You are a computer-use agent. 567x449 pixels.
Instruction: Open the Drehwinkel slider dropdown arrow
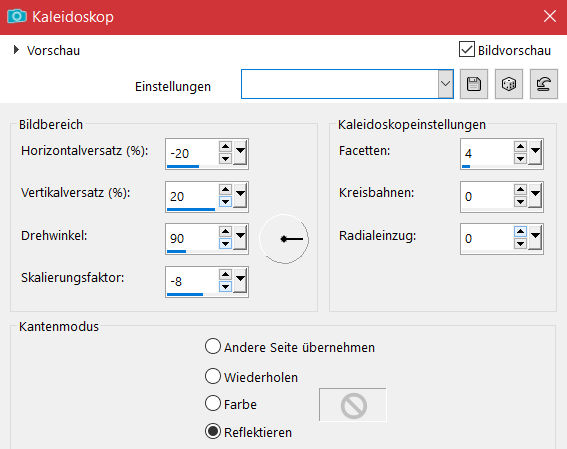click(x=240, y=238)
